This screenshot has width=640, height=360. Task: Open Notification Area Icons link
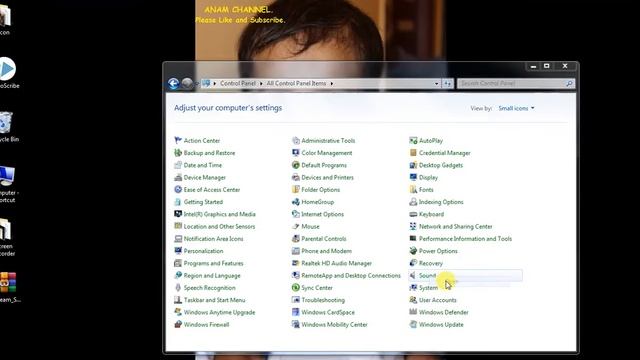point(213,238)
